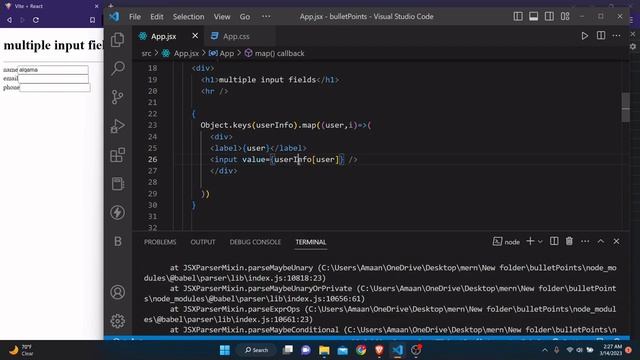Toggle primary side bar layout icon
Image resolution: width=640 pixels, height=360 pixels.
click(518, 16)
